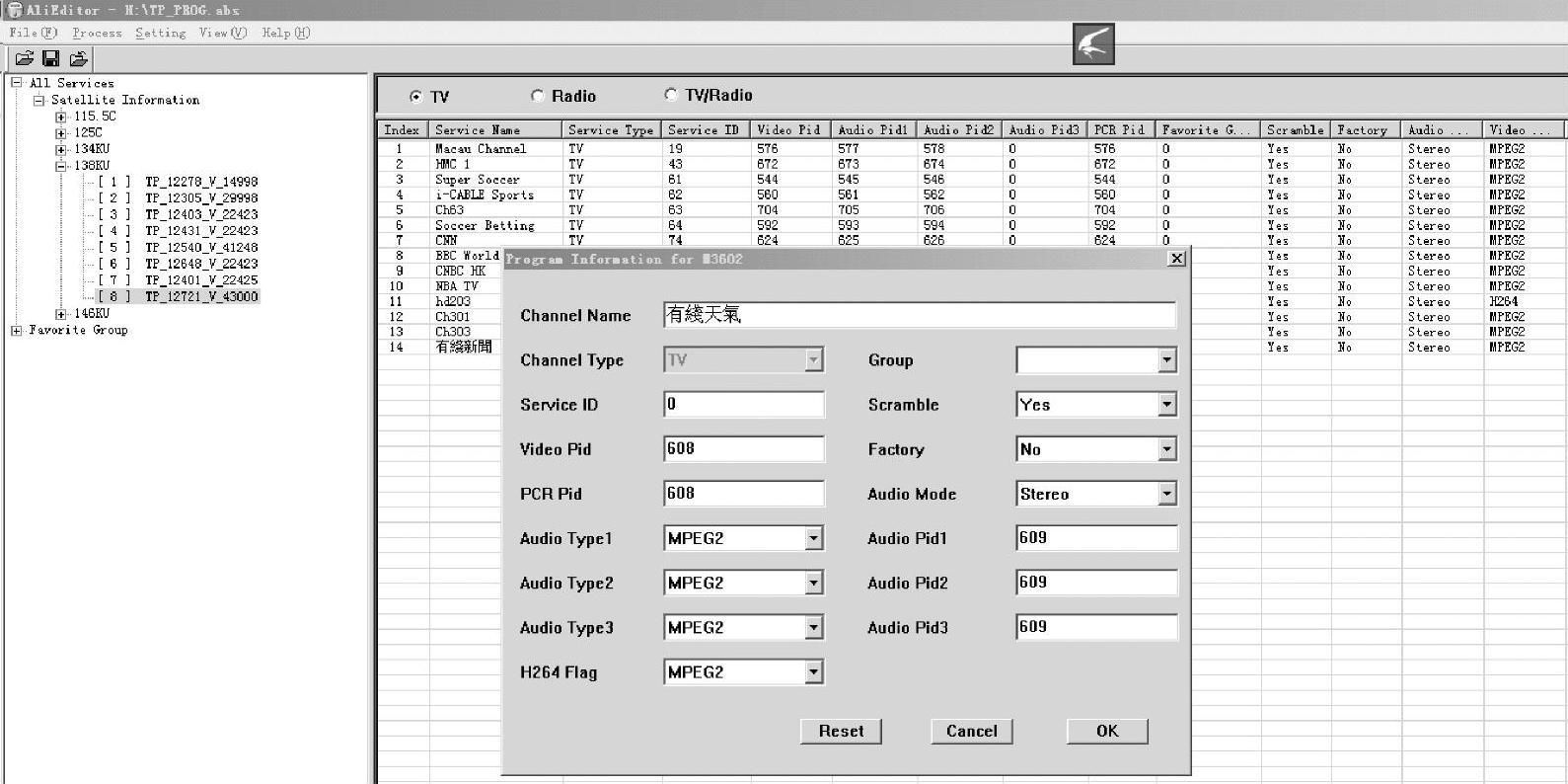The image size is (1568, 784).
Task: Open the Process menu
Action: (x=97, y=33)
